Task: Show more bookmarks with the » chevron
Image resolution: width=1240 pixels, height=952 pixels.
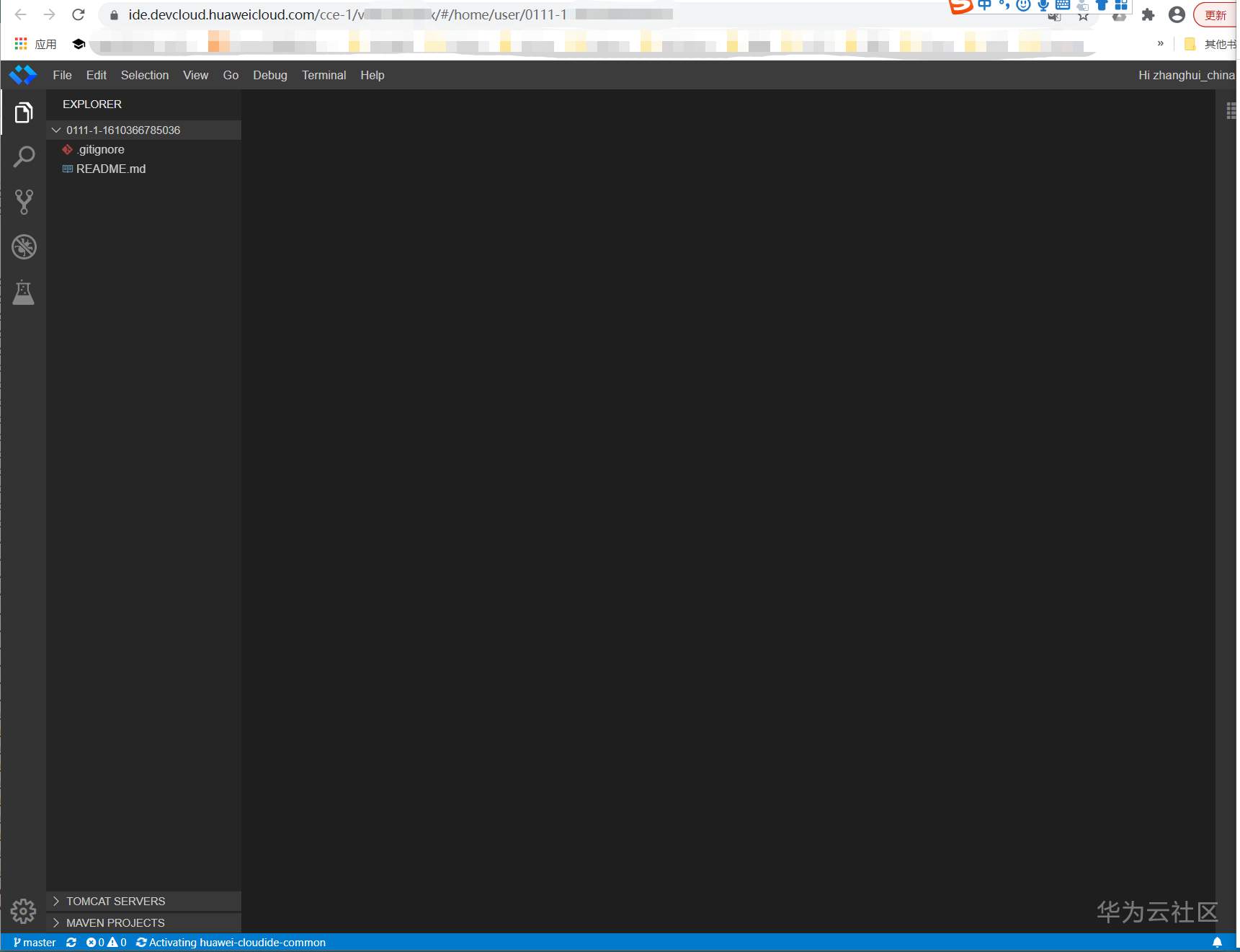Action: 1161,43
